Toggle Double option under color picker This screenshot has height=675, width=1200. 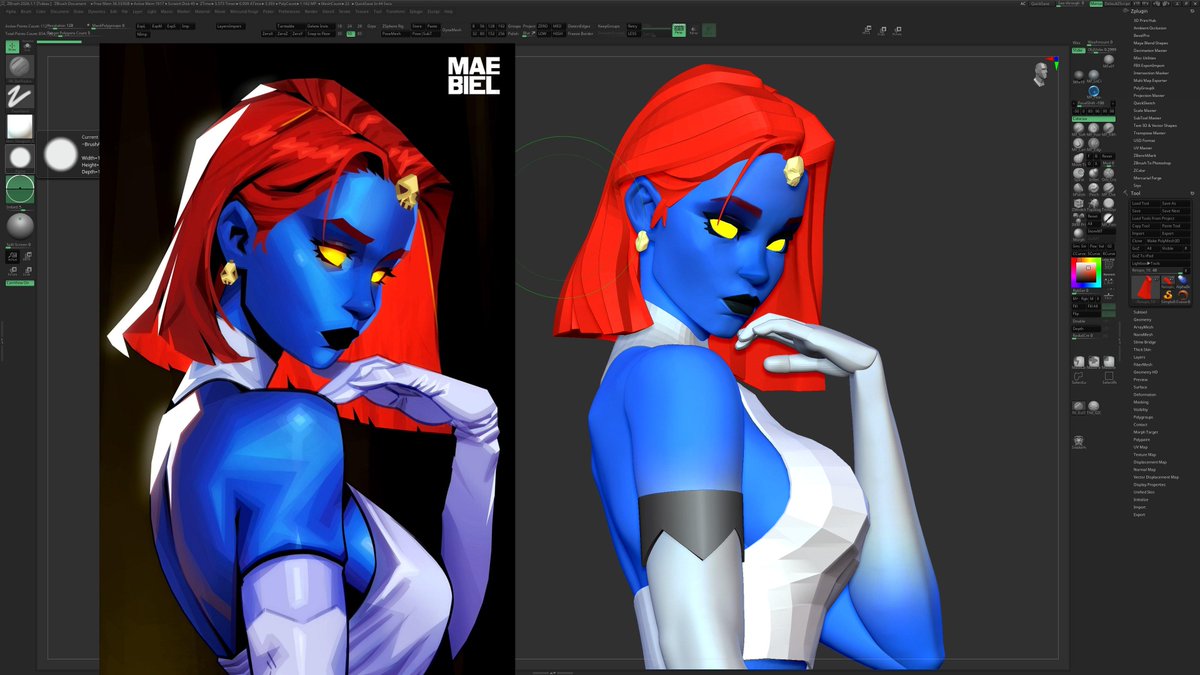coord(1085,321)
